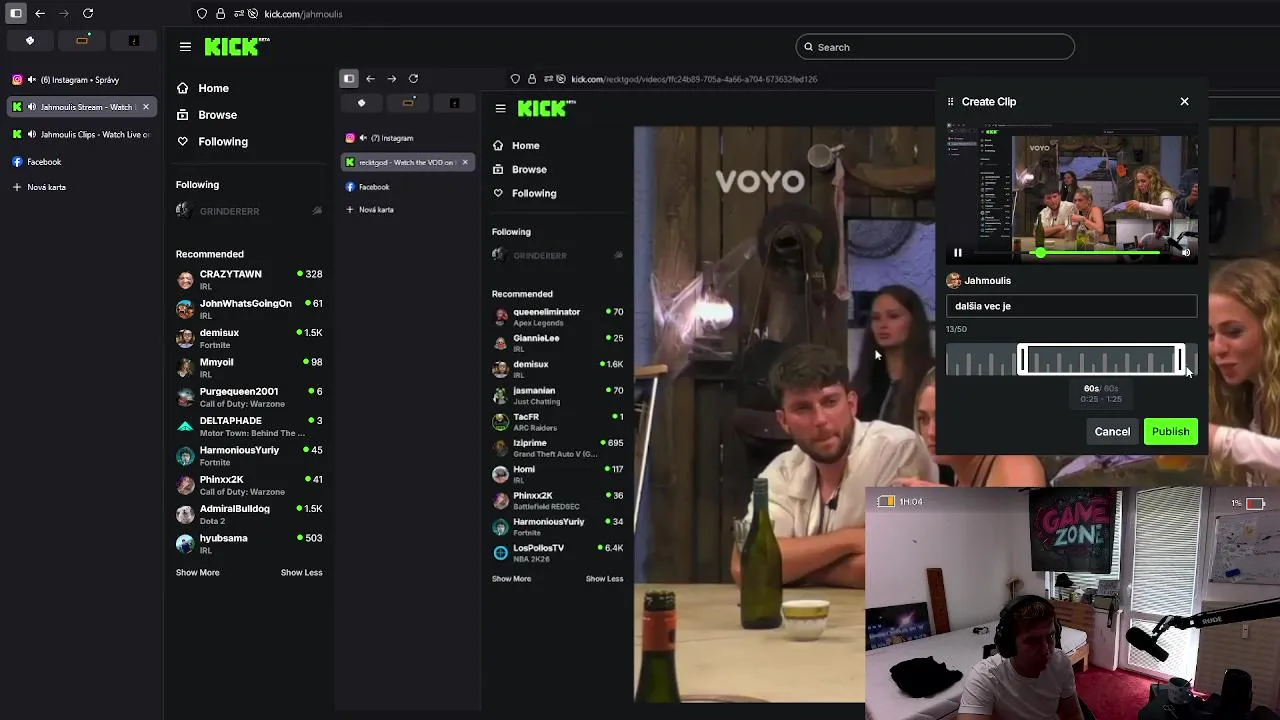Switch to the (6) Instagram Správy tab

click(x=80, y=80)
